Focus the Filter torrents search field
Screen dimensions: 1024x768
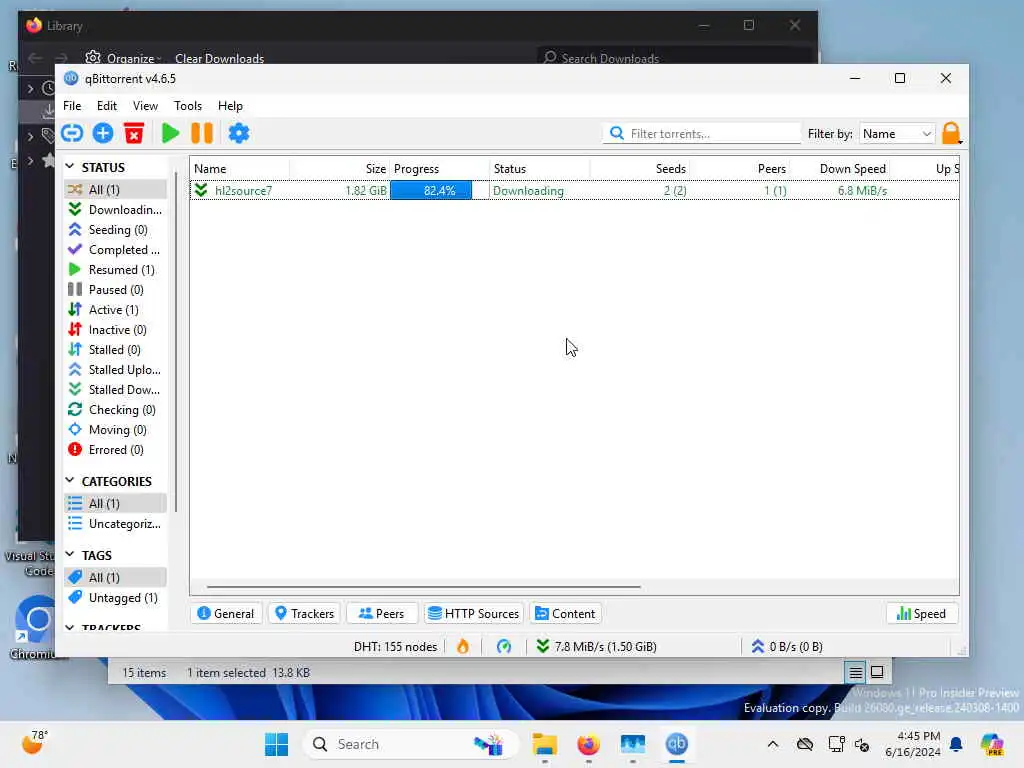pos(702,134)
